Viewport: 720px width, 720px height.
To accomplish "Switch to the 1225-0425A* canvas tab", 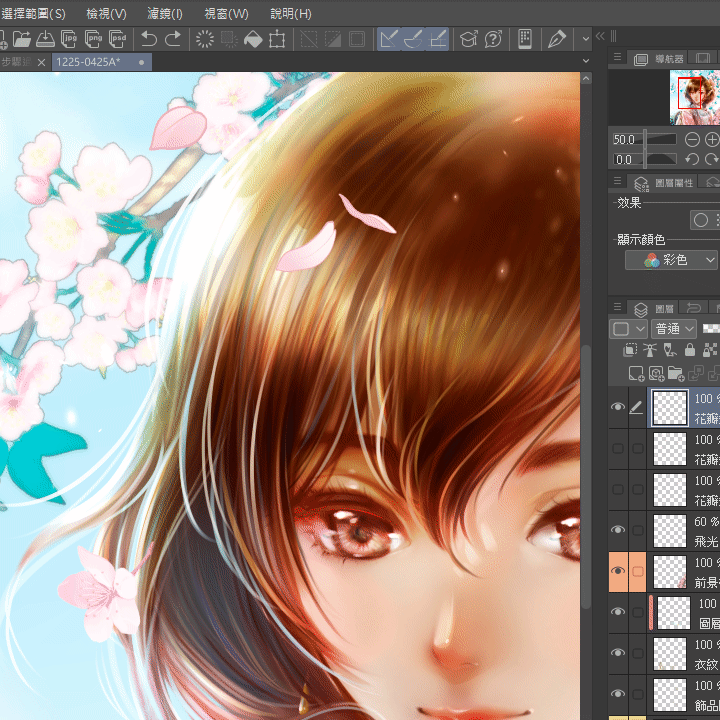I will coord(101,62).
